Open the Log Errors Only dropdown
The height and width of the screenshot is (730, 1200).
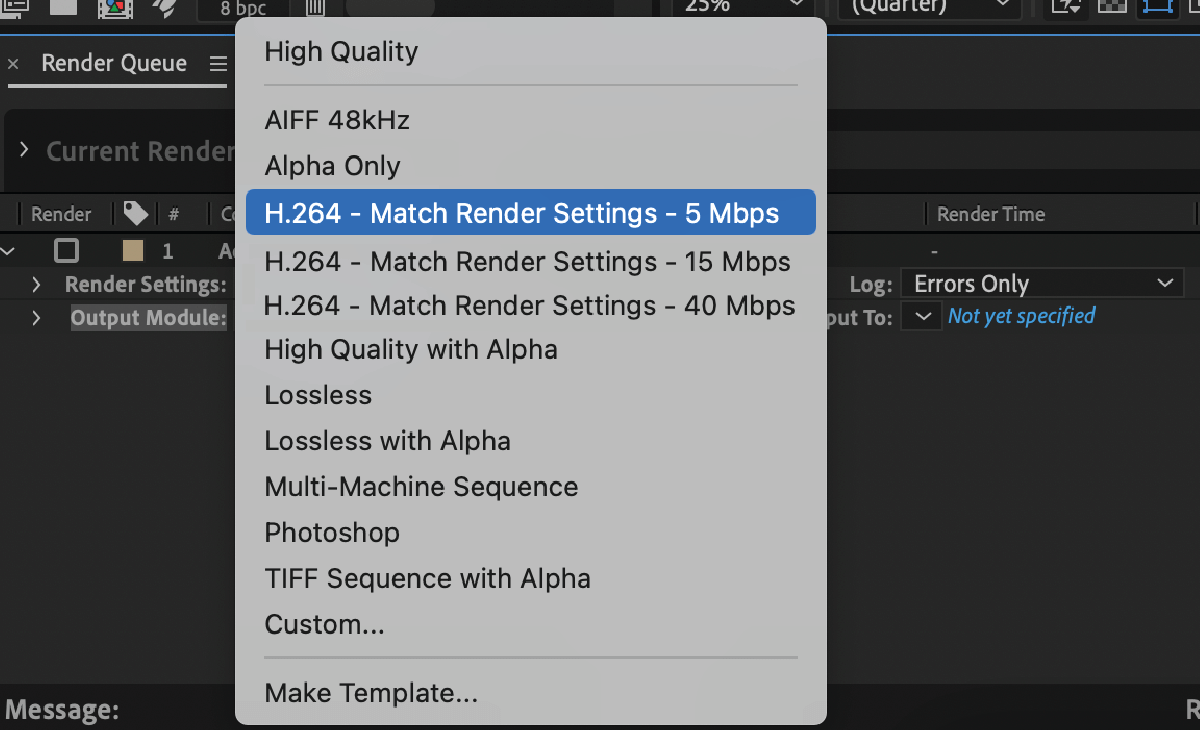click(x=1042, y=284)
